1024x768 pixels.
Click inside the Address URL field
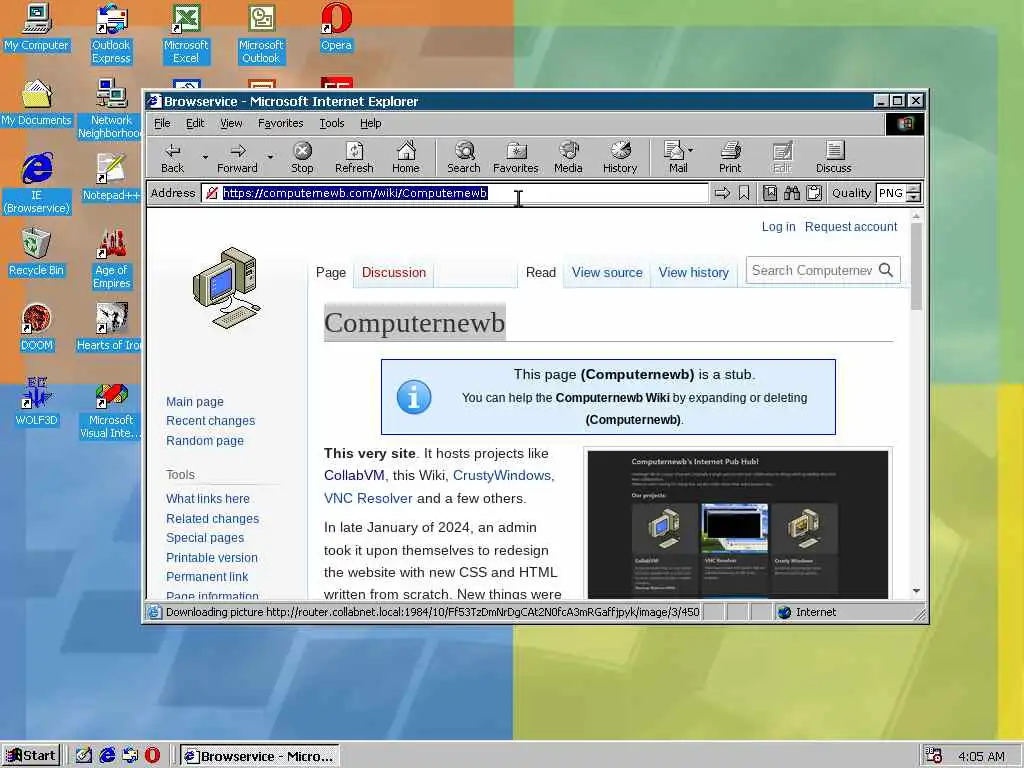click(x=455, y=193)
